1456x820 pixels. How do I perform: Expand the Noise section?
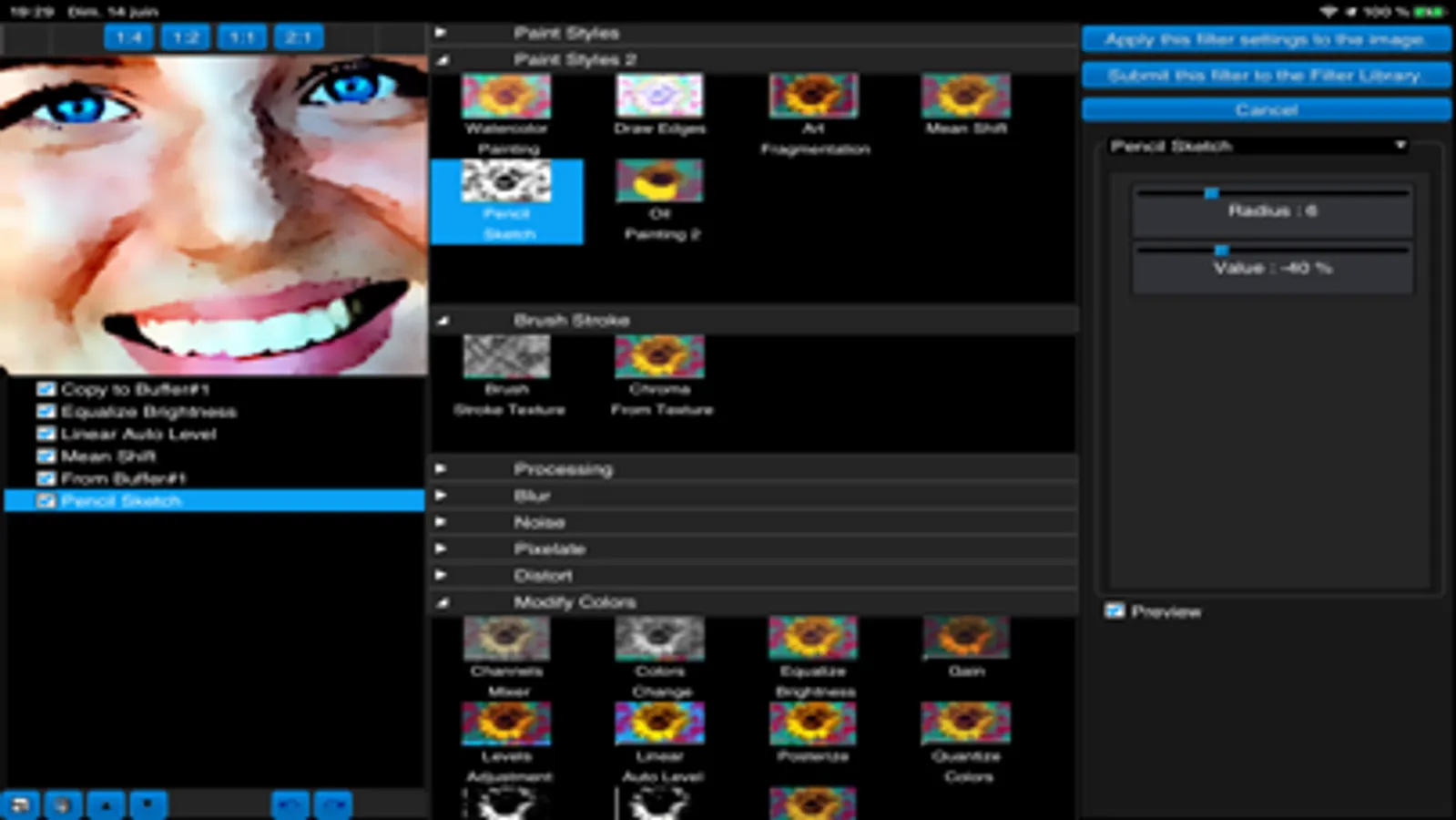pos(441,522)
